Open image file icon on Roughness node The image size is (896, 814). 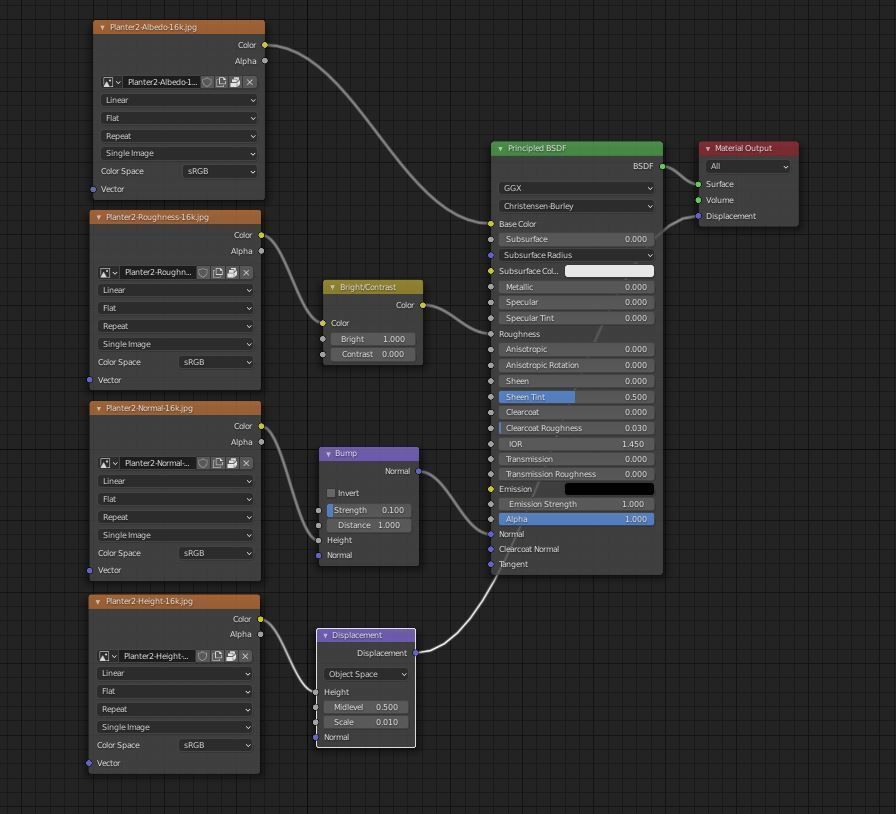point(232,273)
